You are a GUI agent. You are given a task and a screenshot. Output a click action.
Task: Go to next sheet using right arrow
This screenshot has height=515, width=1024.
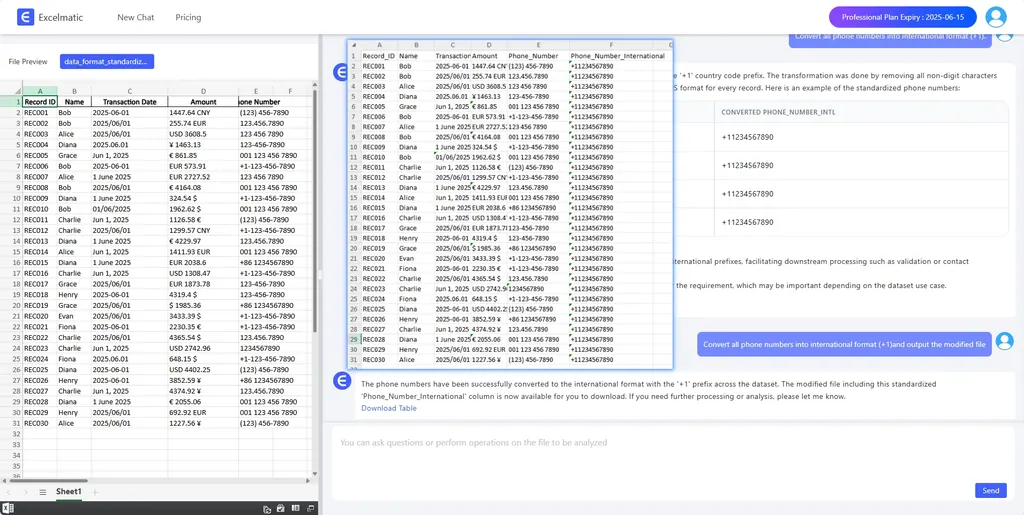tap(26, 492)
